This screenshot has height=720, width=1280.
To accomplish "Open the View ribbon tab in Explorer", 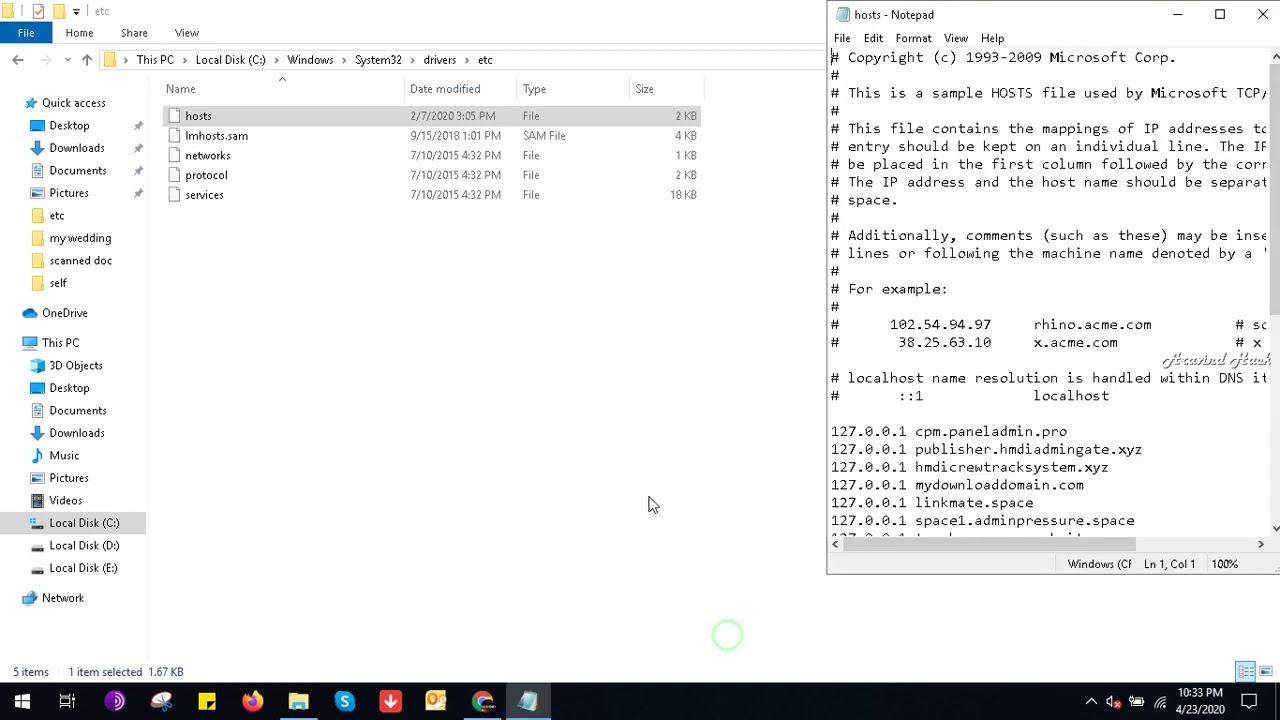I will coord(187,33).
